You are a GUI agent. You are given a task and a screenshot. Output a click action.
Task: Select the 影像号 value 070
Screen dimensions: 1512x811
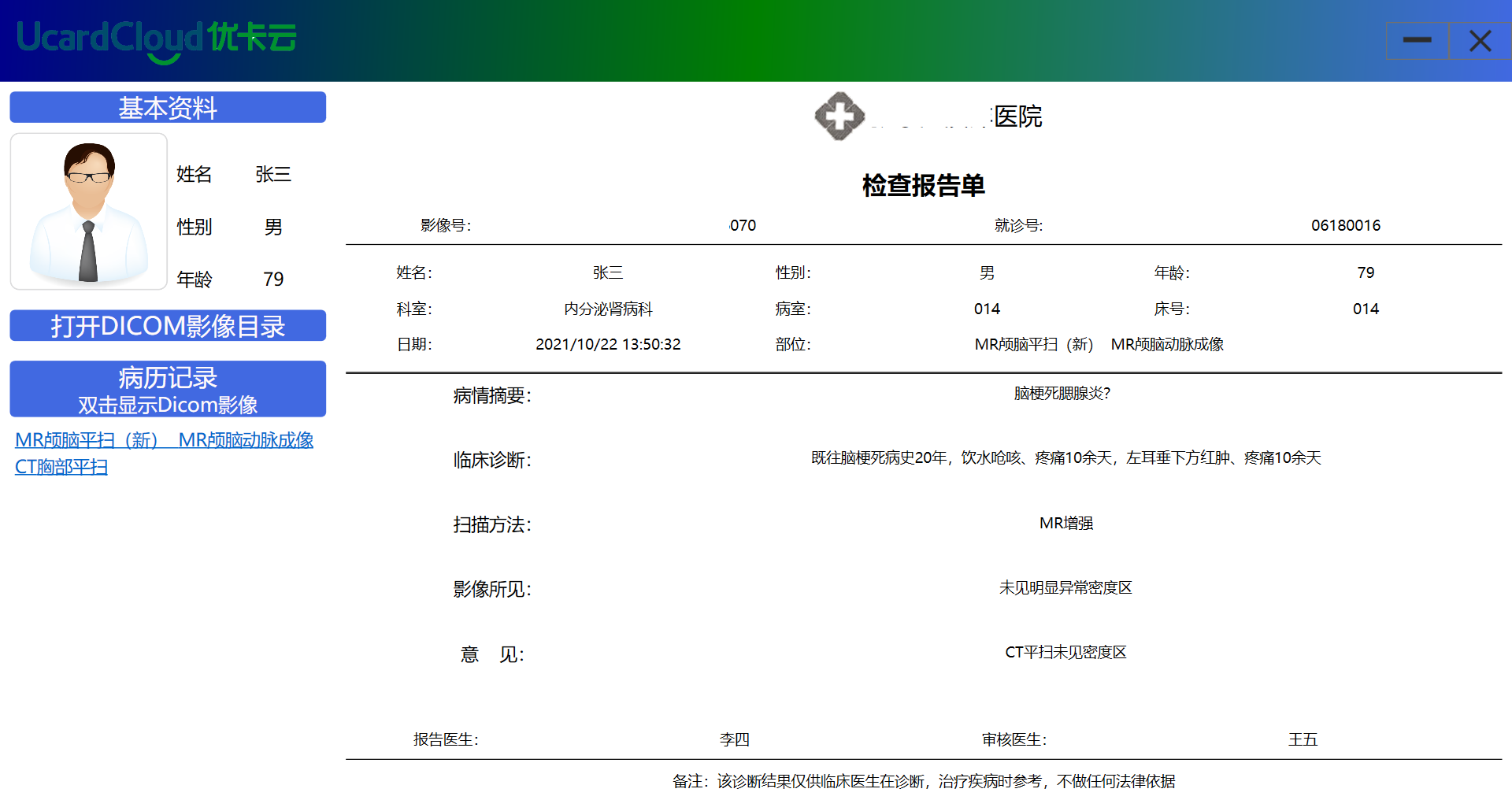pos(742,226)
